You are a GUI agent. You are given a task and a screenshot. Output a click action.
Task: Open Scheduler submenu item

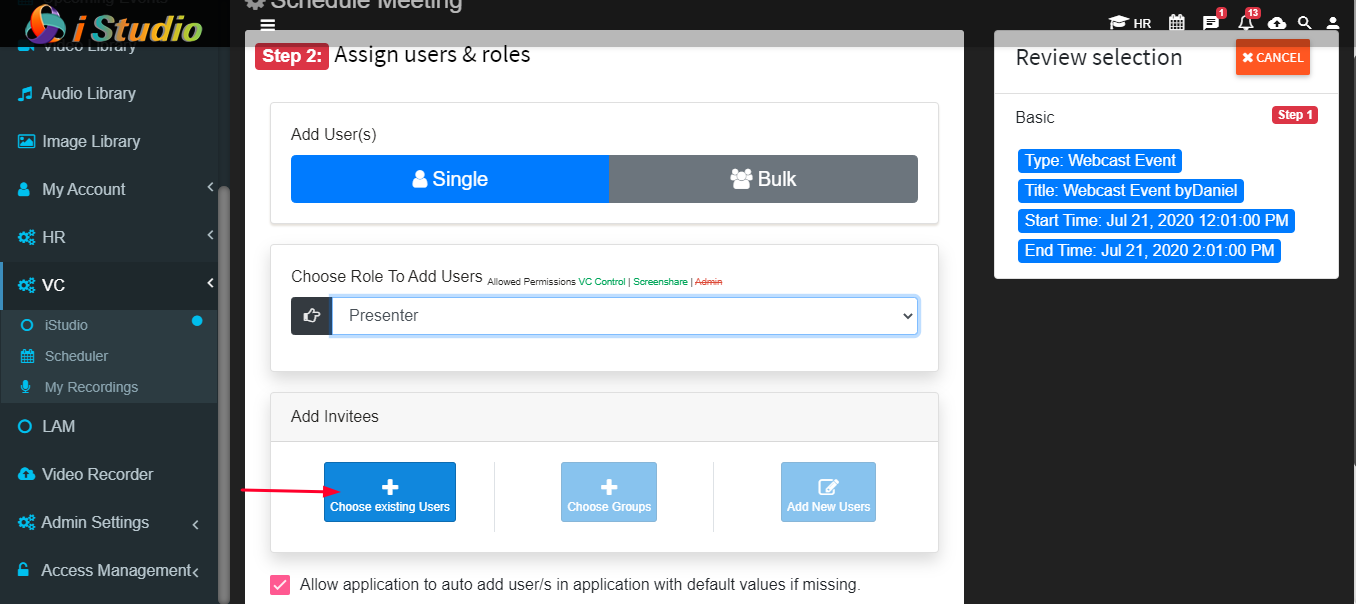point(76,356)
